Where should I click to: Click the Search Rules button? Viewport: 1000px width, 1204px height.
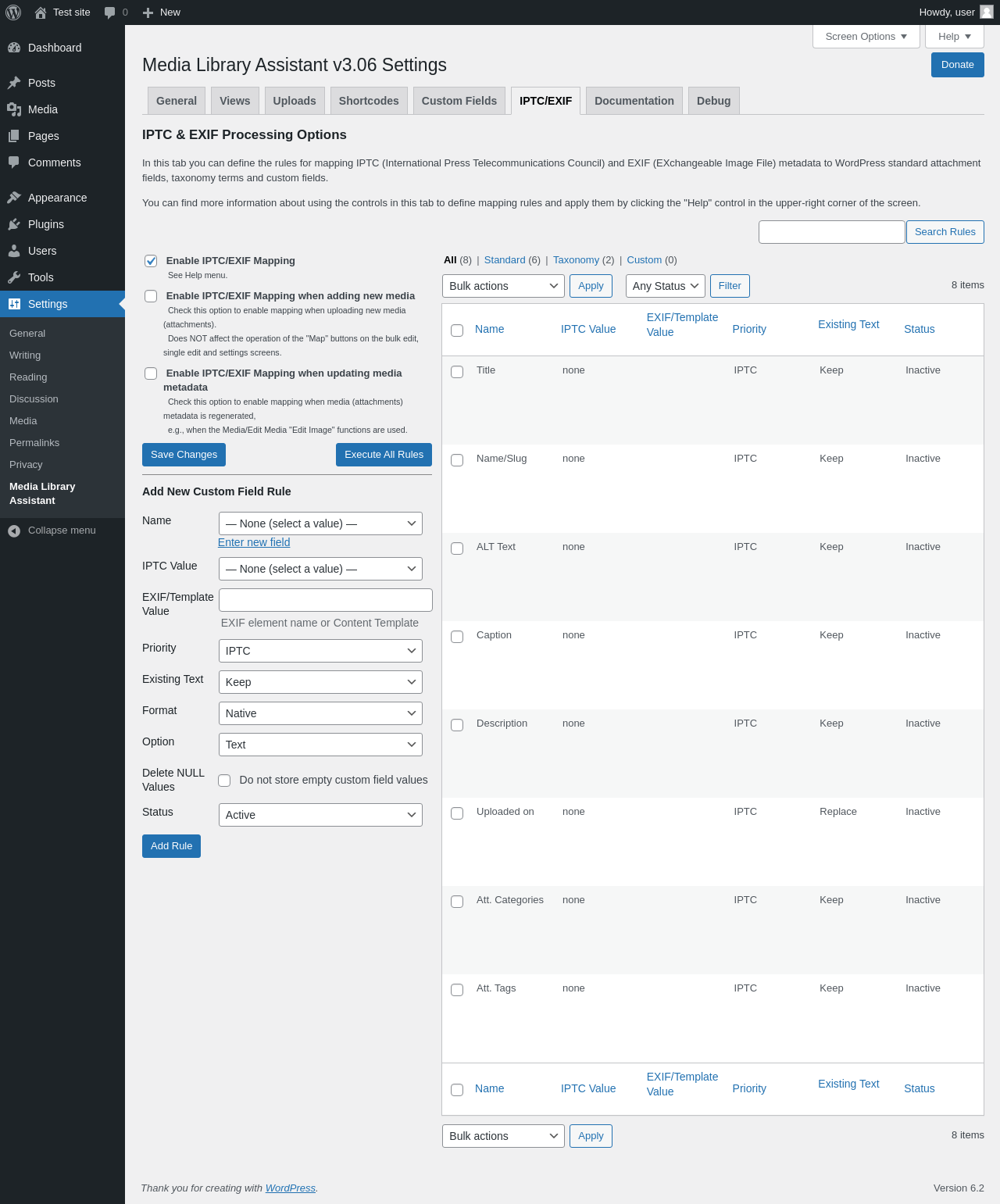point(945,232)
